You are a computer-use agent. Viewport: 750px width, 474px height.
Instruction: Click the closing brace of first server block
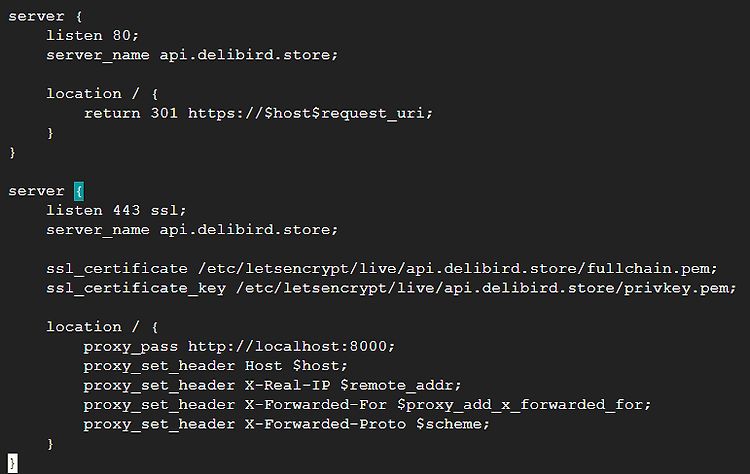pos(12,153)
